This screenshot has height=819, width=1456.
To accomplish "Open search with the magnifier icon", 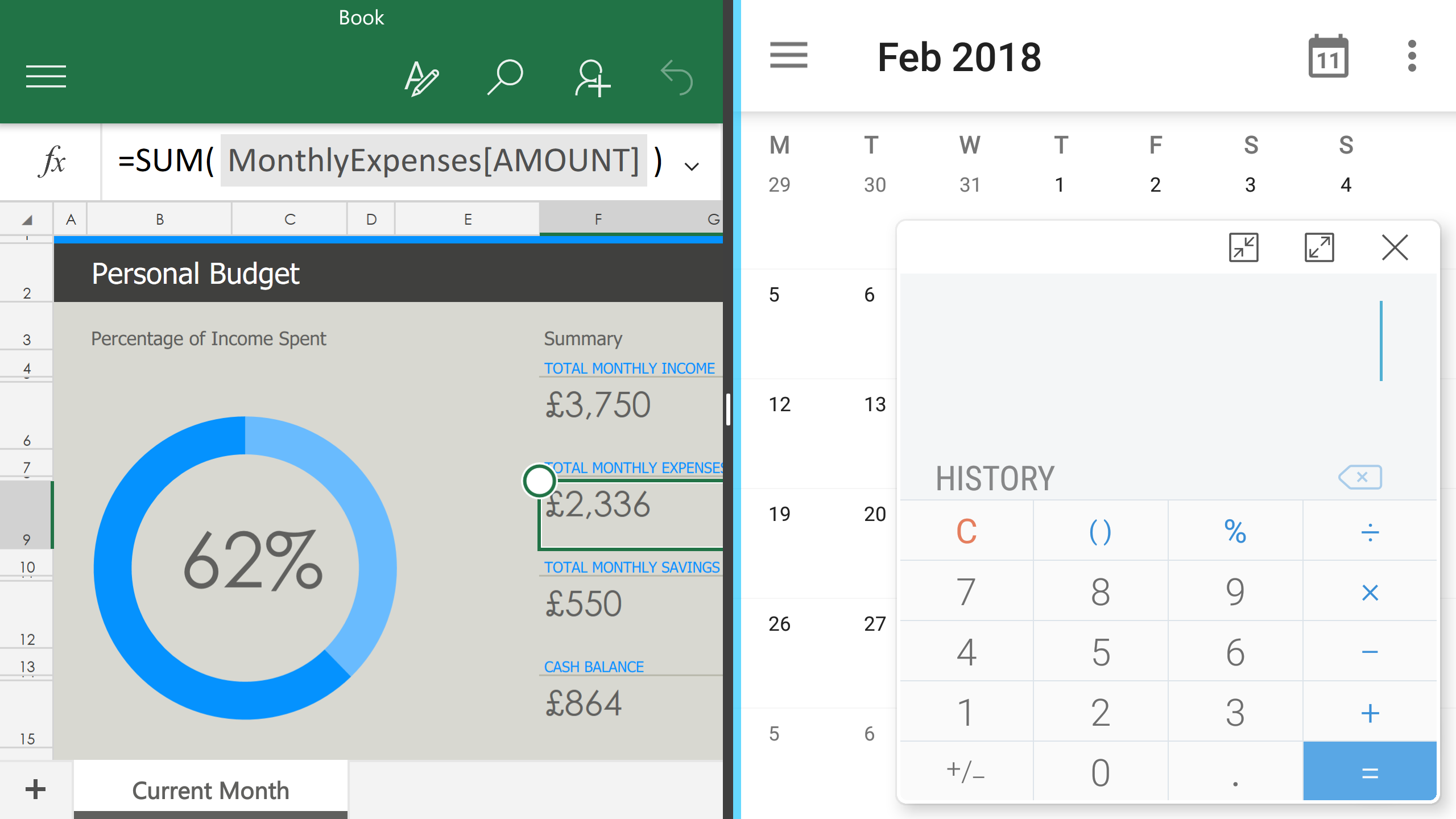I will tap(505, 77).
